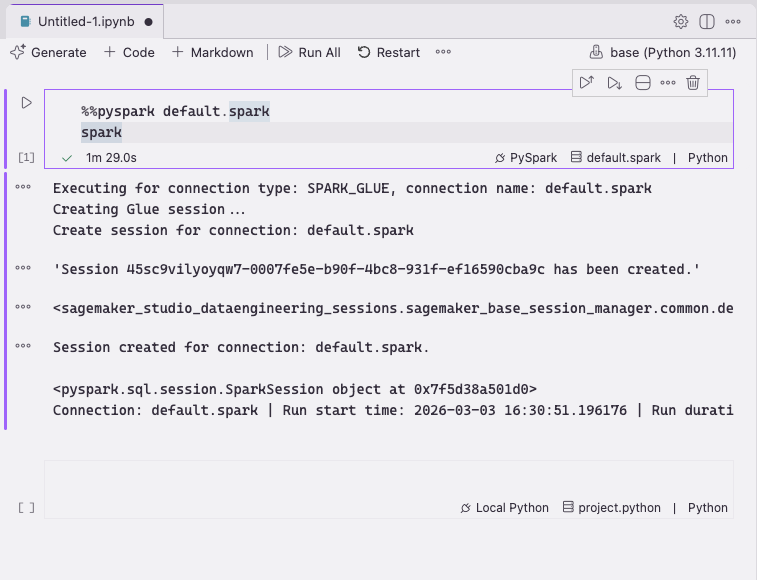Open notebook settings gear icon

coord(681,22)
